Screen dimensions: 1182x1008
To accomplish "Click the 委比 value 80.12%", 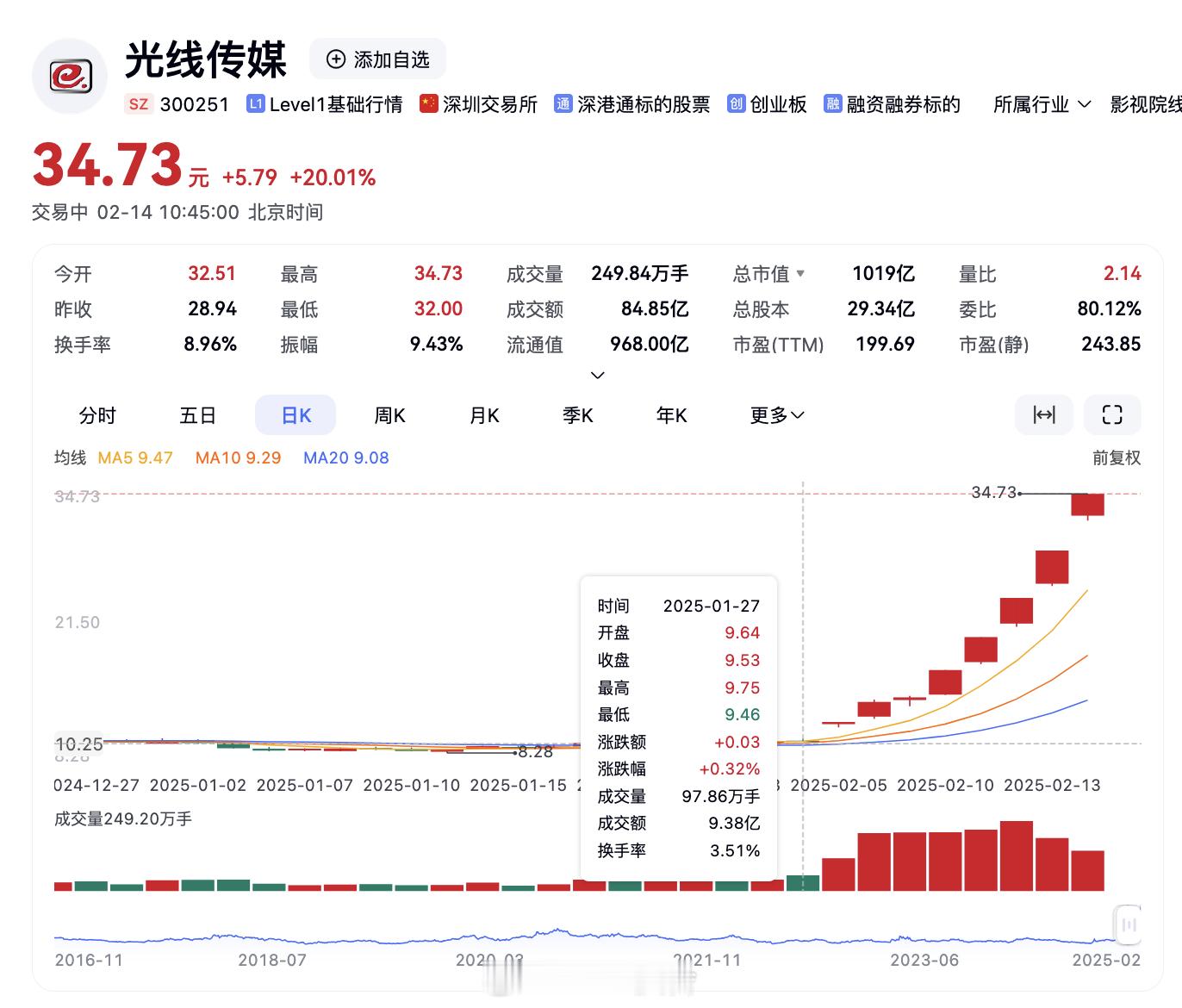I will point(1110,308).
